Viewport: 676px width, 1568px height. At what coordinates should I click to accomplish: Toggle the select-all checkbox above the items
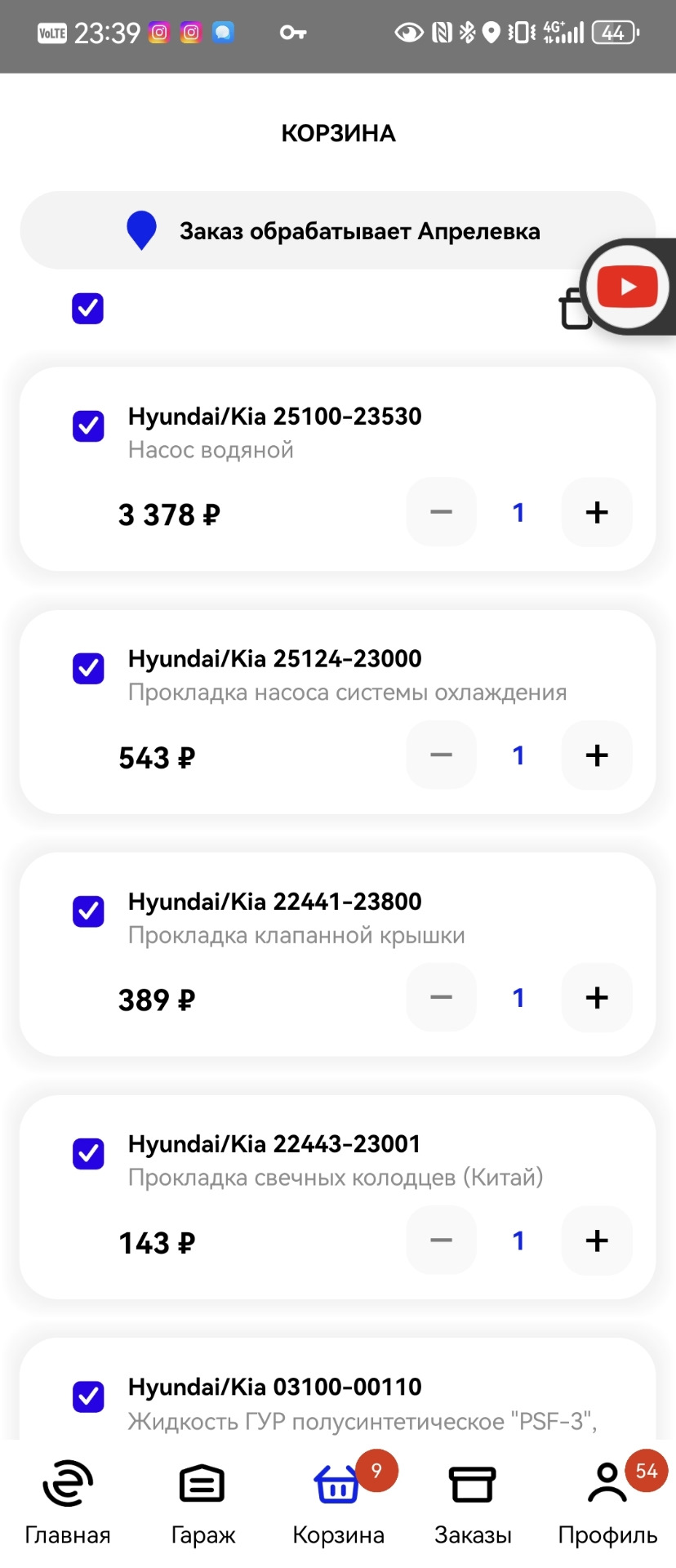click(88, 309)
